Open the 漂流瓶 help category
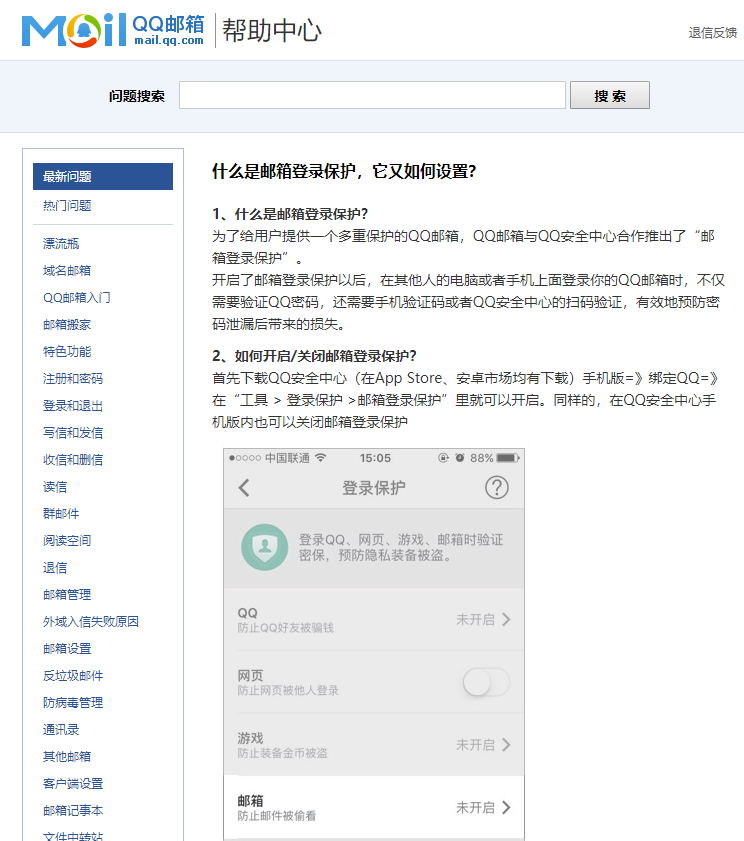The image size is (744, 841). pos(61,244)
